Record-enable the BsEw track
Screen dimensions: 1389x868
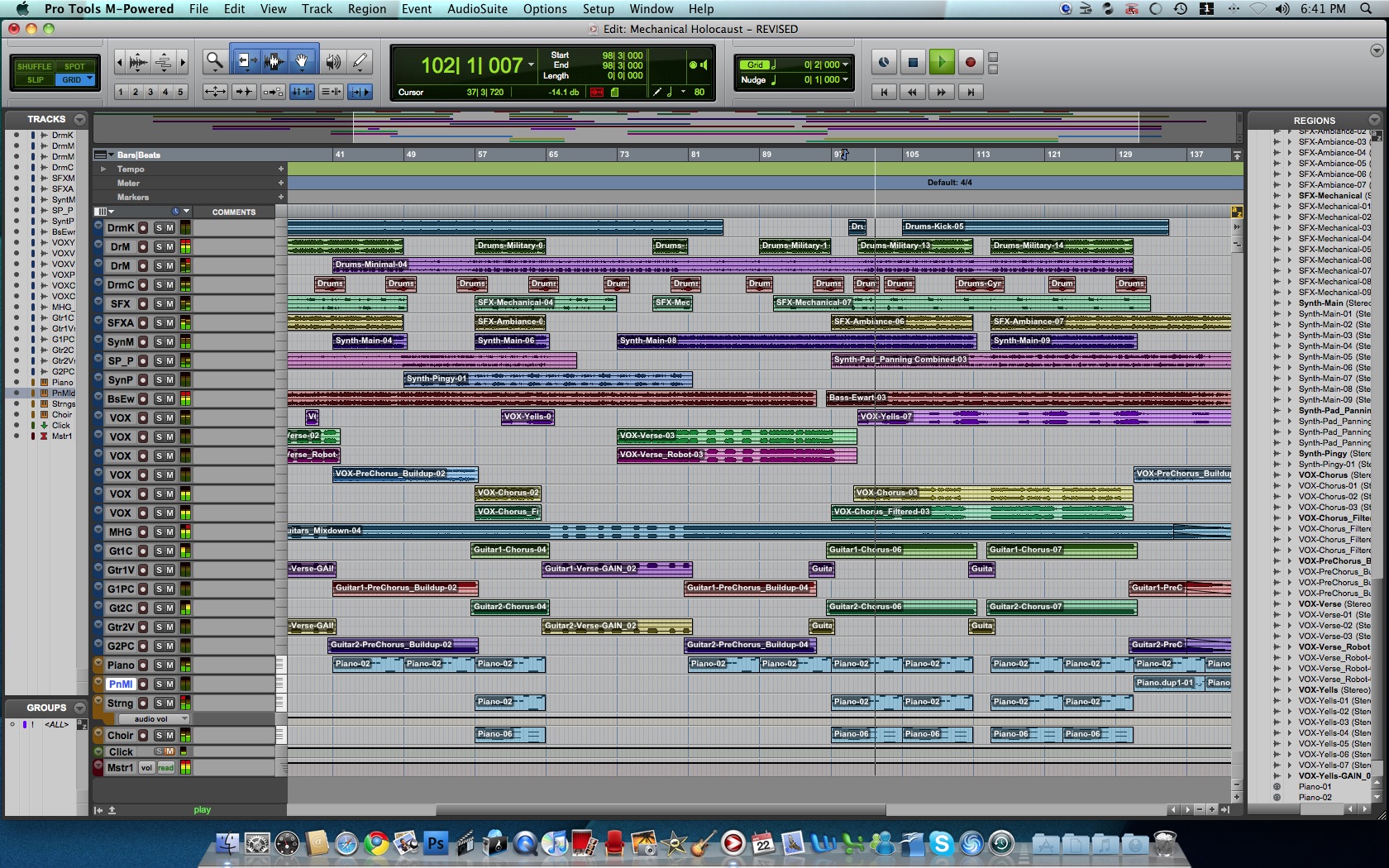143,399
